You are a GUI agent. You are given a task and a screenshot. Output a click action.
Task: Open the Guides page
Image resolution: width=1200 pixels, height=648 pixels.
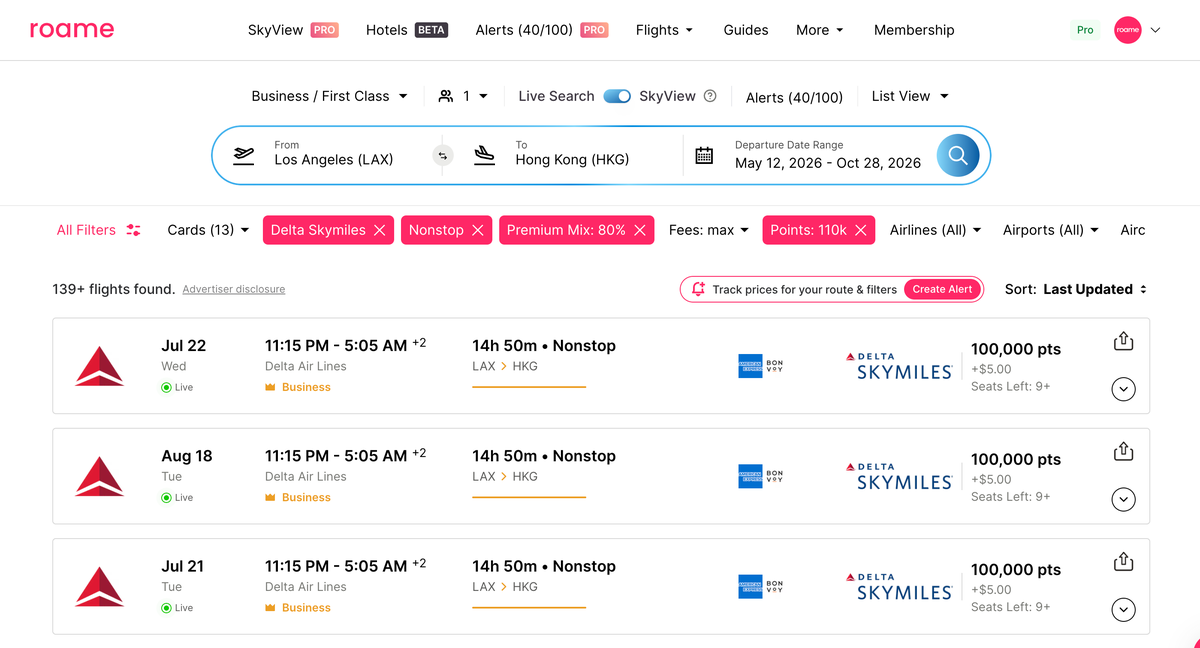[x=746, y=30]
